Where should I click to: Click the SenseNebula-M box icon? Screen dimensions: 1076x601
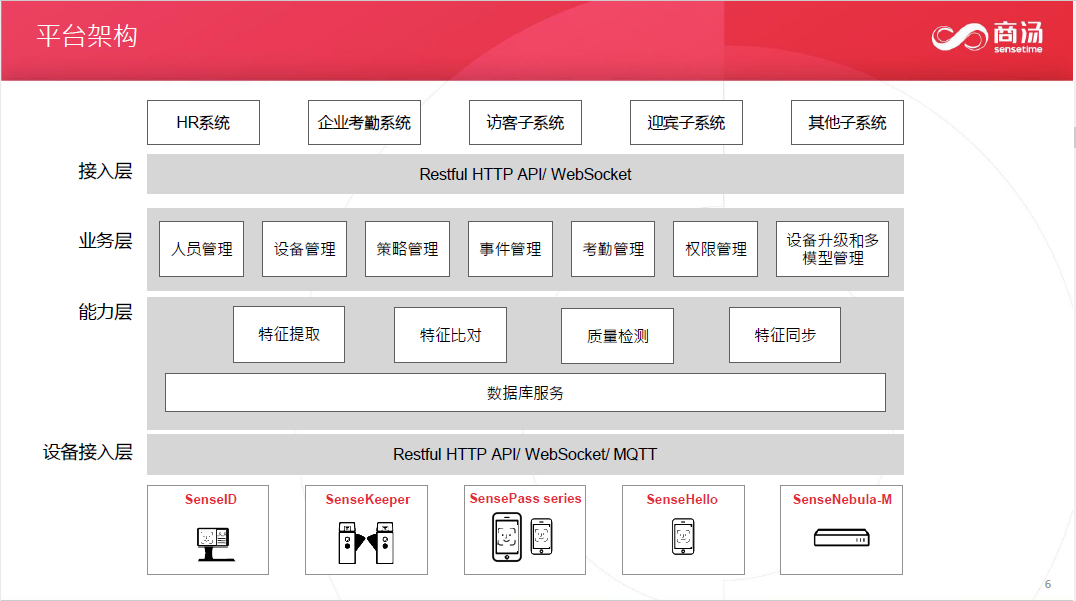[842, 537]
